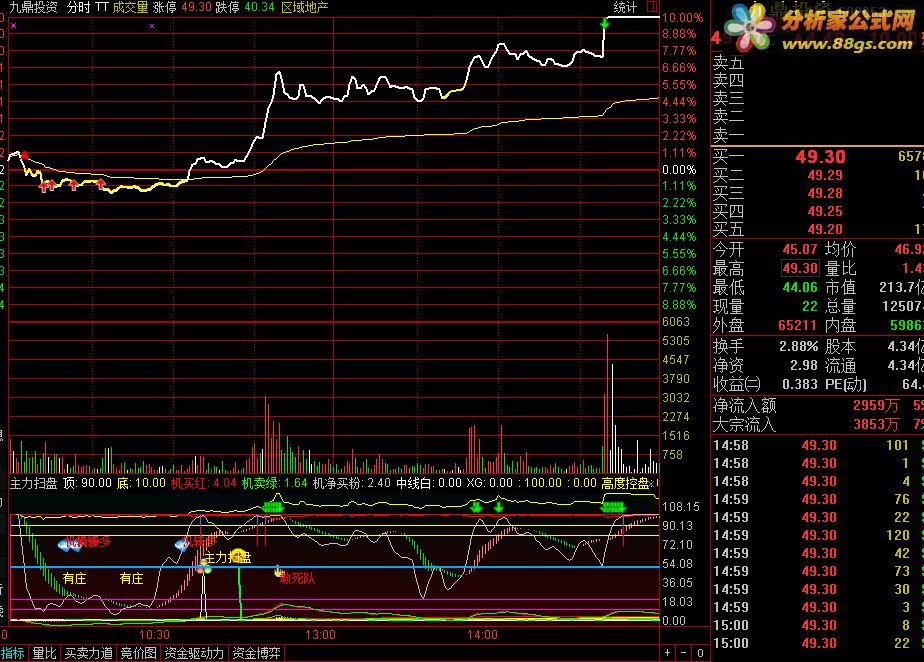Click the 14:59 tick with volume 120

pos(818,535)
